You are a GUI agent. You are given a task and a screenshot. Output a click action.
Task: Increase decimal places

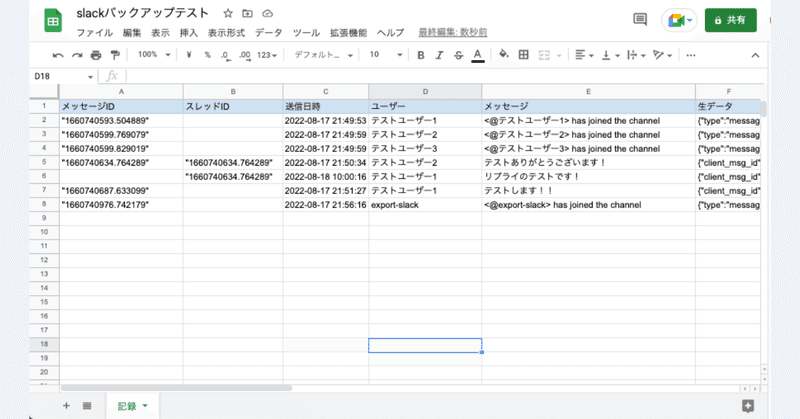(x=245, y=55)
